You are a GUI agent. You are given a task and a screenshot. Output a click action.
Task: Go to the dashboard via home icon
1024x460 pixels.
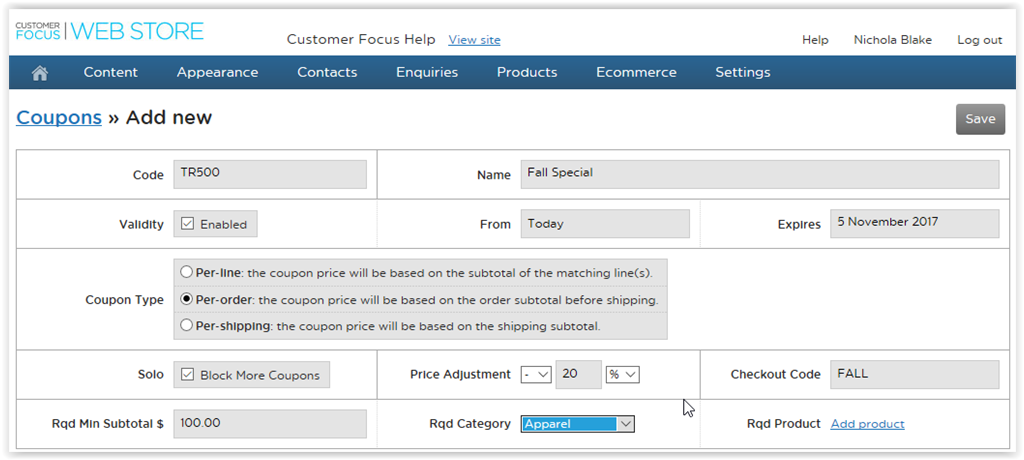pos(40,73)
